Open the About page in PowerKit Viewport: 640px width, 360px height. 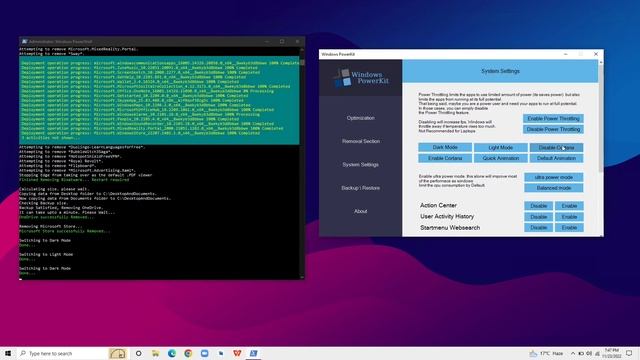click(x=360, y=211)
